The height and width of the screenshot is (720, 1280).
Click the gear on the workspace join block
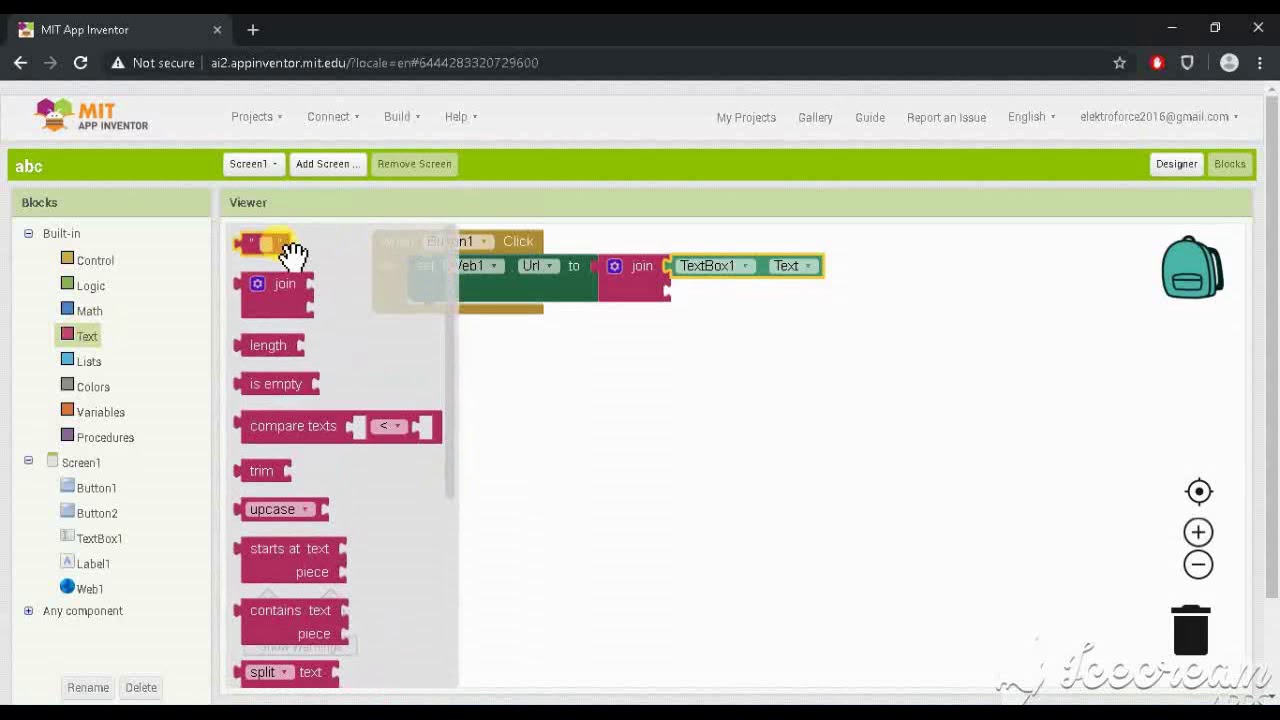coord(614,266)
